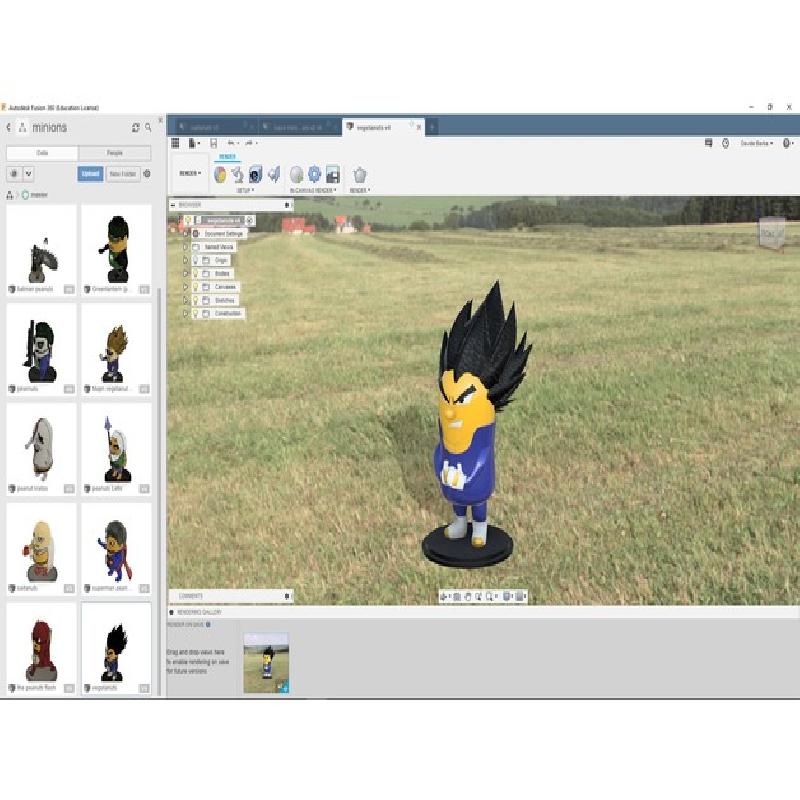Add a new design tab
The image size is (800, 800).
click(x=432, y=128)
